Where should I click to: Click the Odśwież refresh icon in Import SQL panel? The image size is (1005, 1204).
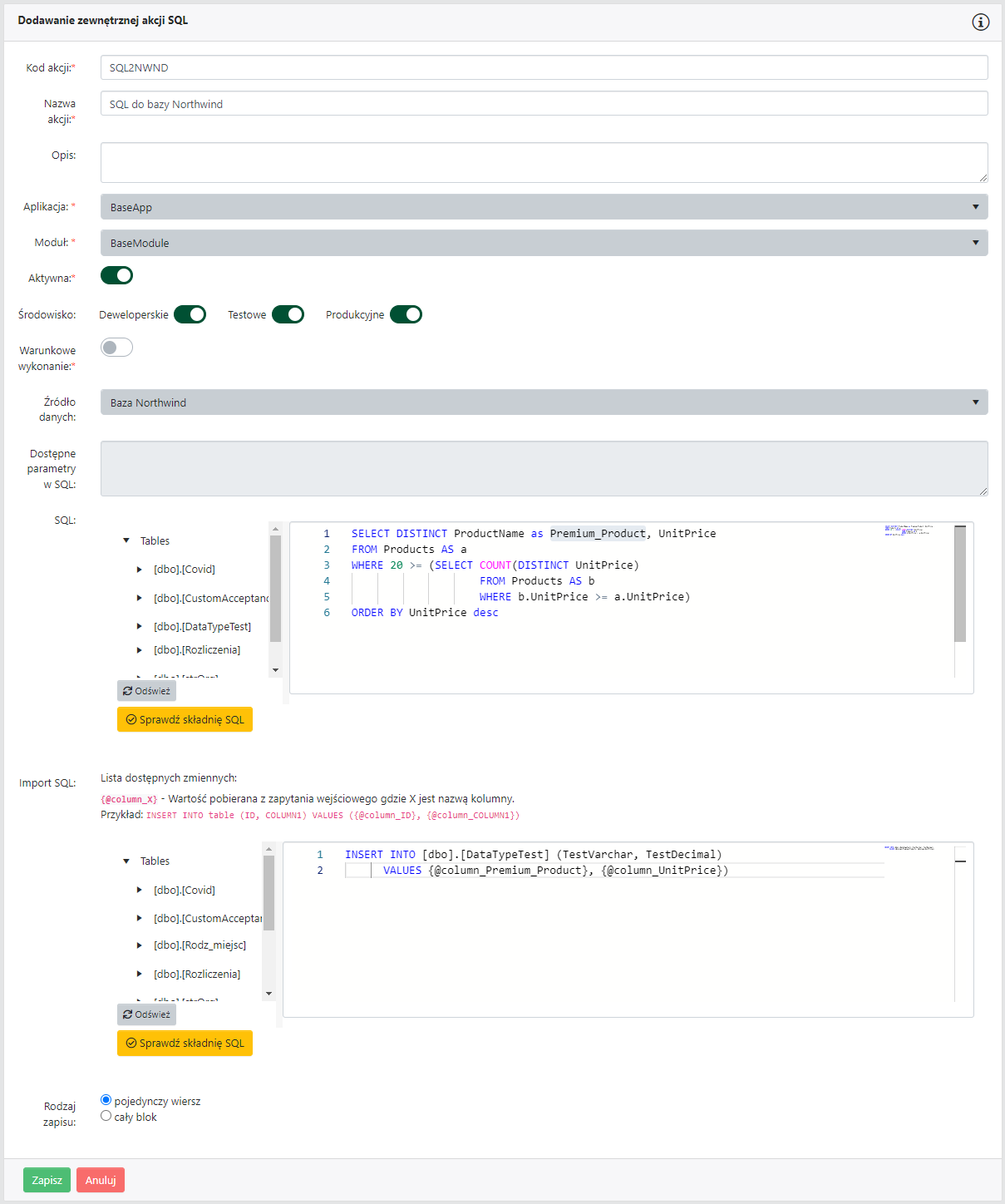coord(129,1014)
